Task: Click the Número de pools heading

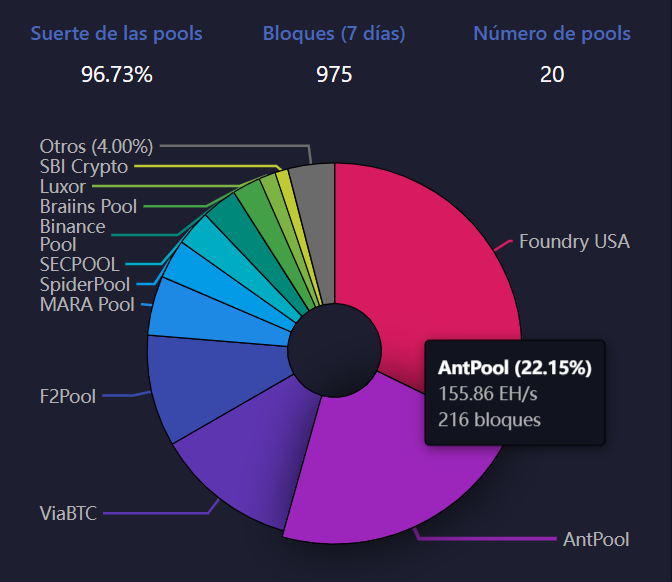Action: (x=552, y=33)
